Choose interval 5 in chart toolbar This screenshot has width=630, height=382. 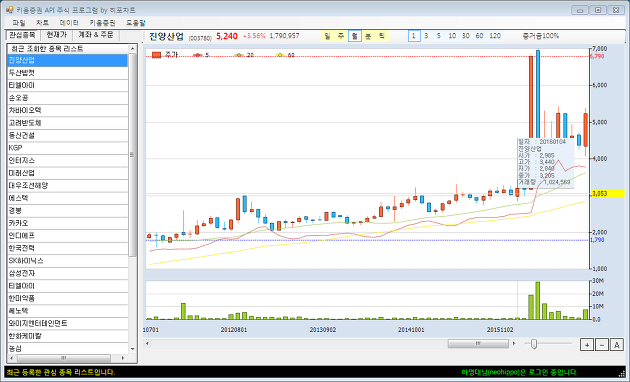(x=439, y=36)
